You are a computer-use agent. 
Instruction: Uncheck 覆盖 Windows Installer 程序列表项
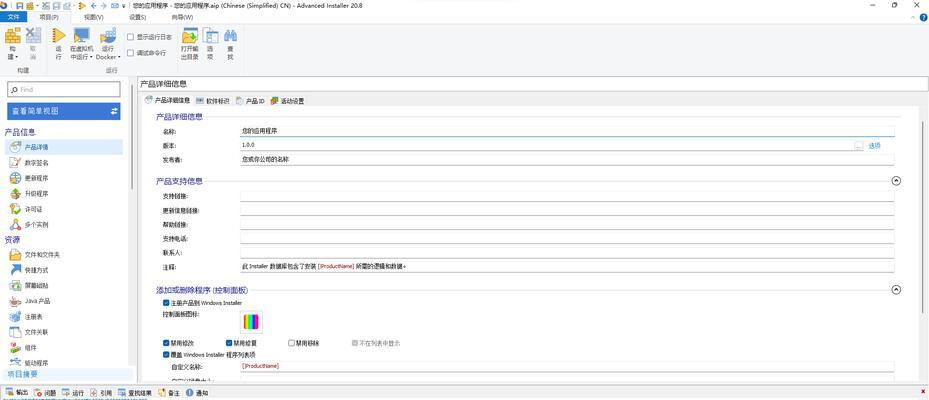click(x=166, y=354)
